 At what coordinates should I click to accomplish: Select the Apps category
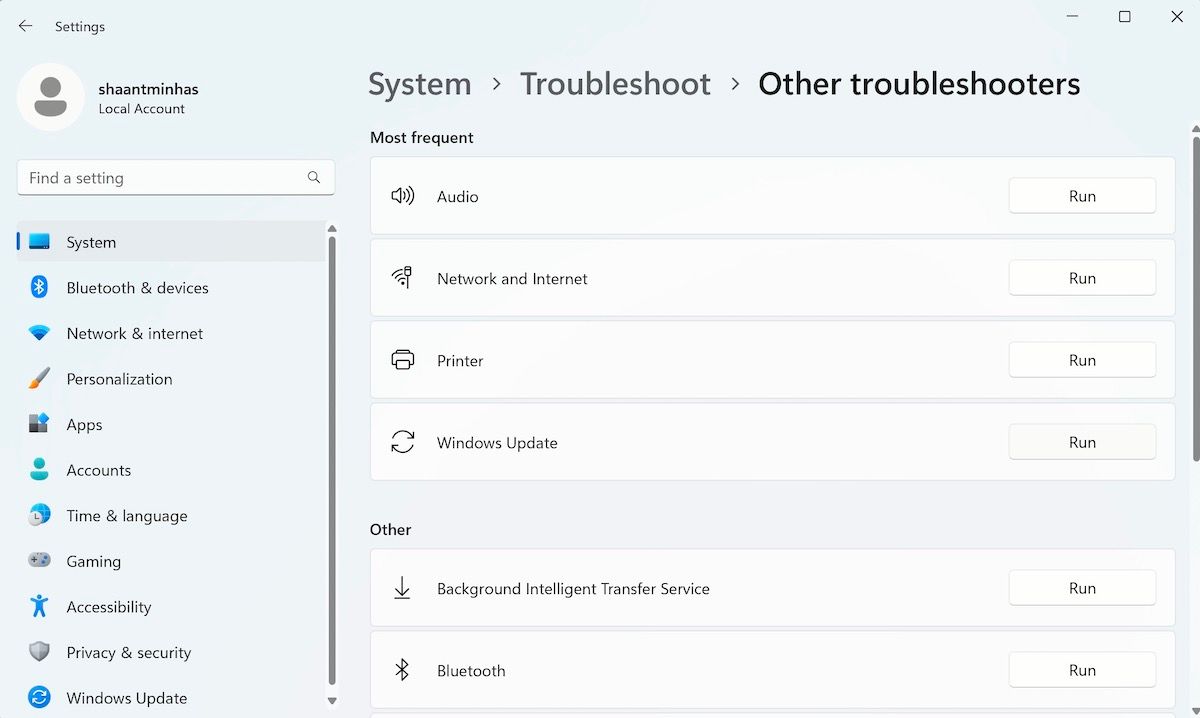click(x=171, y=424)
